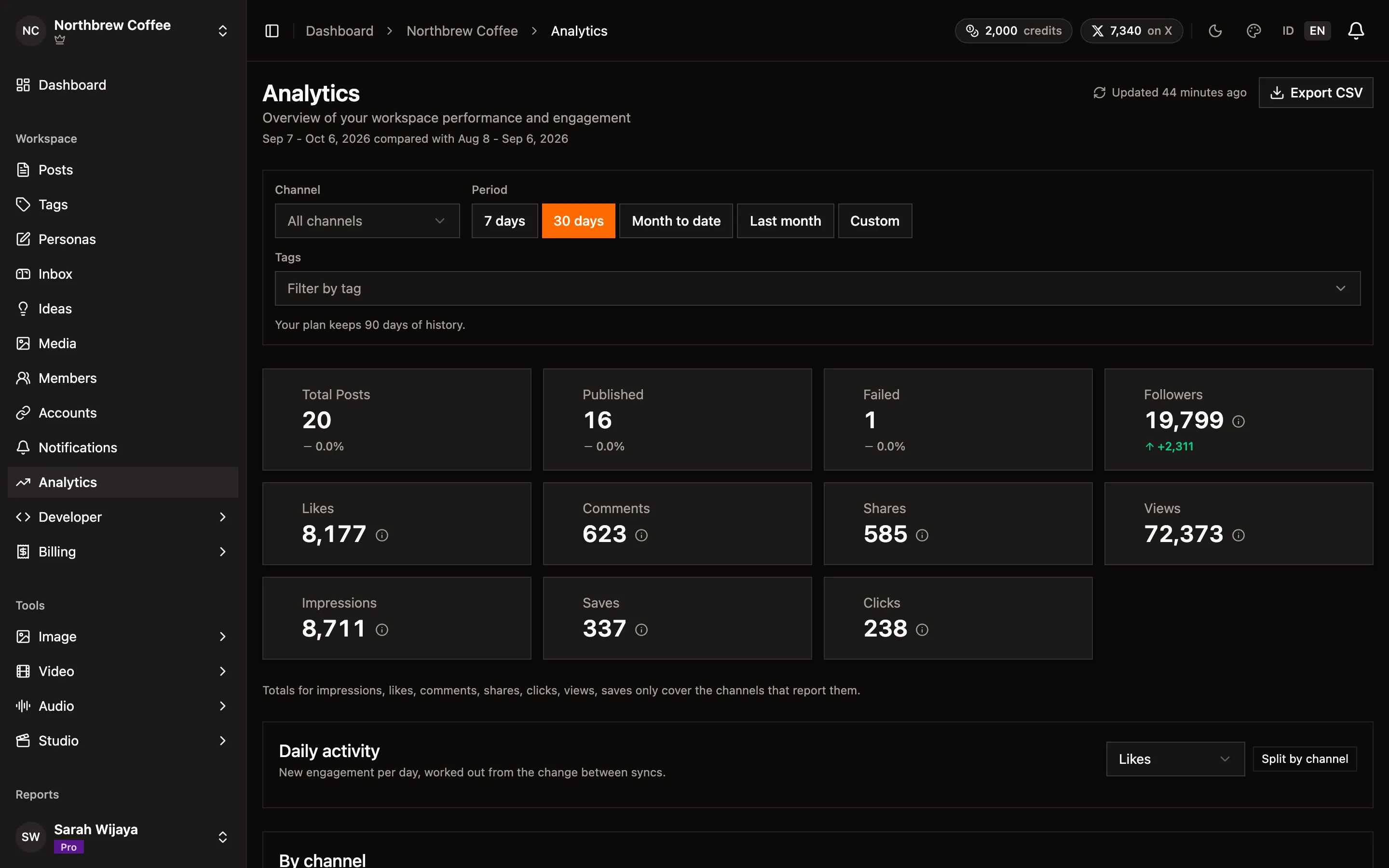Open the Likes metric dropdown in Daily activity
This screenshot has height=868, width=1389.
pos(1175,759)
